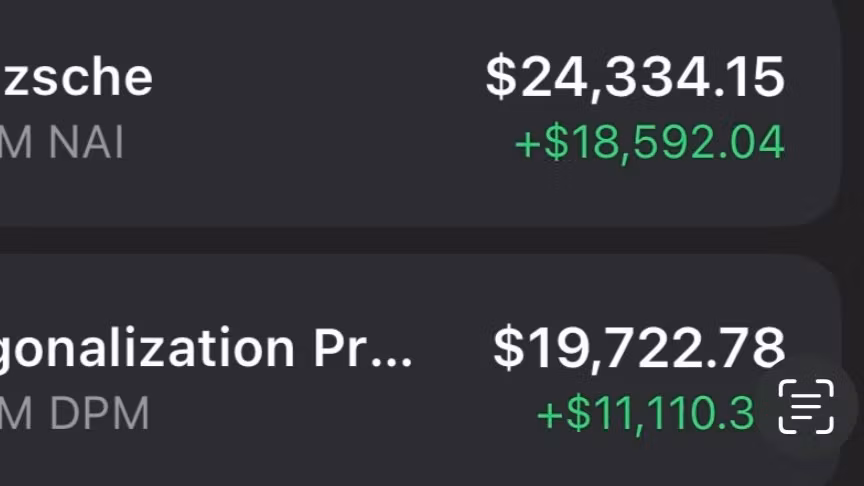This screenshot has width=864, height=486.
Task: Open the "gonalization Pr..." holding
Action: 205,347
